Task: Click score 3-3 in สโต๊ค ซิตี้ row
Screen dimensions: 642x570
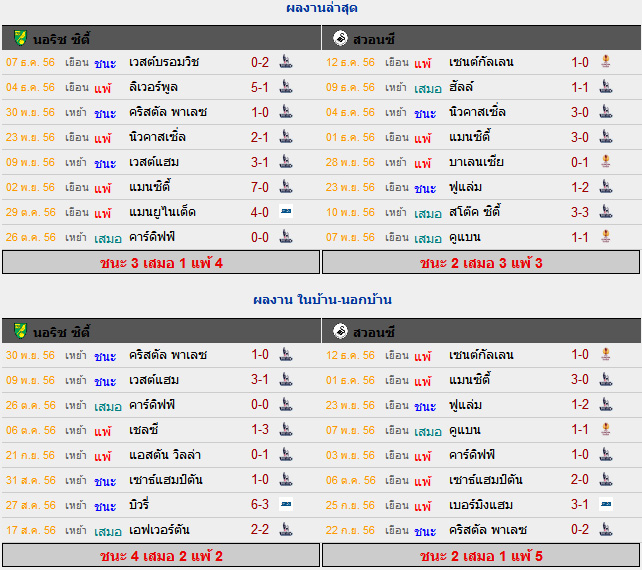Action: point(580,212)
